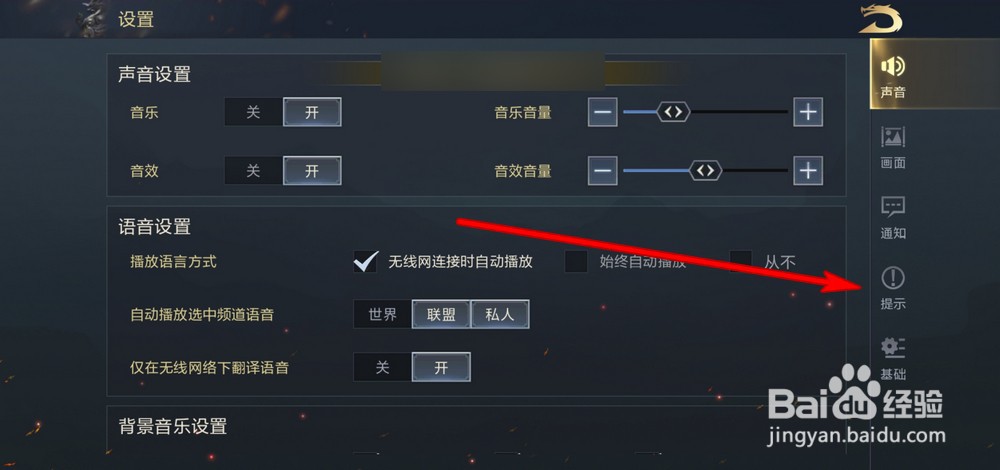The image size is (1000, 470).
Task: Decrease 音乐音量 with the minus button
Action: tap(603, 113)
